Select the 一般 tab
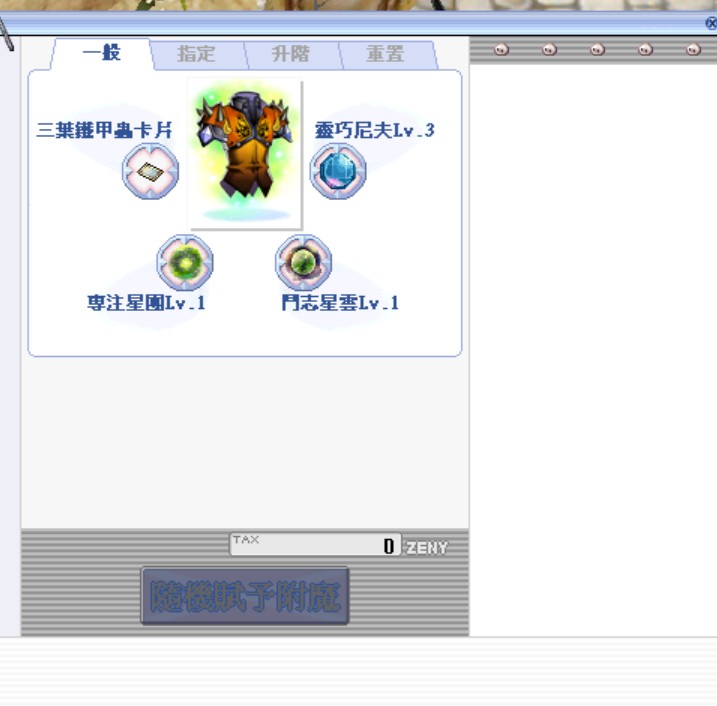This screenshot has width=717, height=706. (102, 53)
